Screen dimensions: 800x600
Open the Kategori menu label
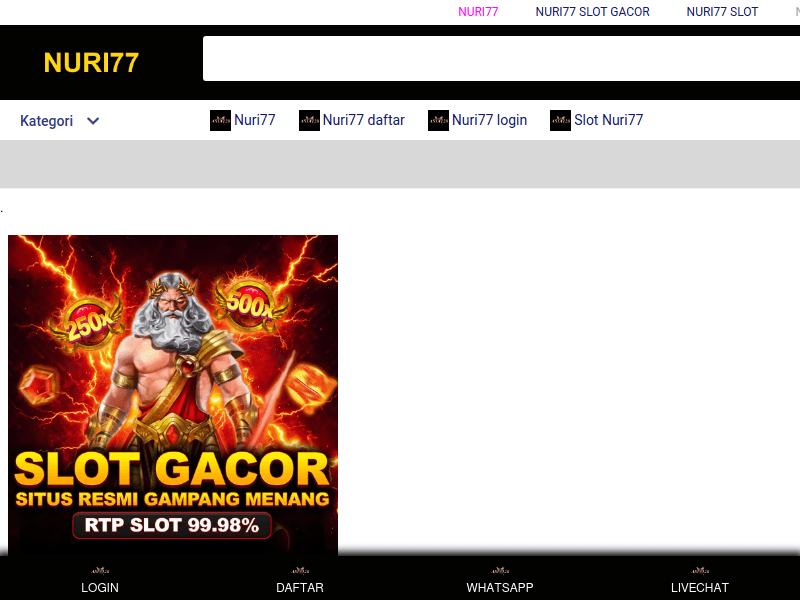click(46, 121)
